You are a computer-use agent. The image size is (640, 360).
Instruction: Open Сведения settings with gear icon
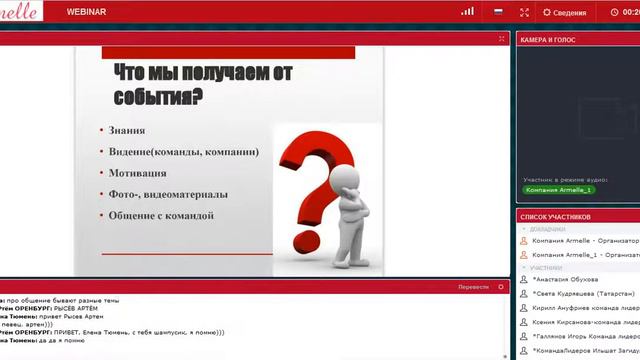(x=564, y=13)
